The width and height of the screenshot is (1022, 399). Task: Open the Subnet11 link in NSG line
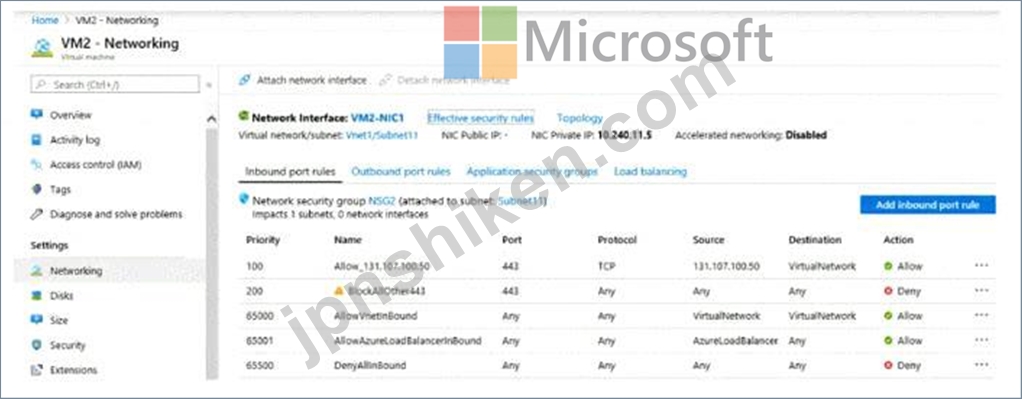click(x=520, y=201)
